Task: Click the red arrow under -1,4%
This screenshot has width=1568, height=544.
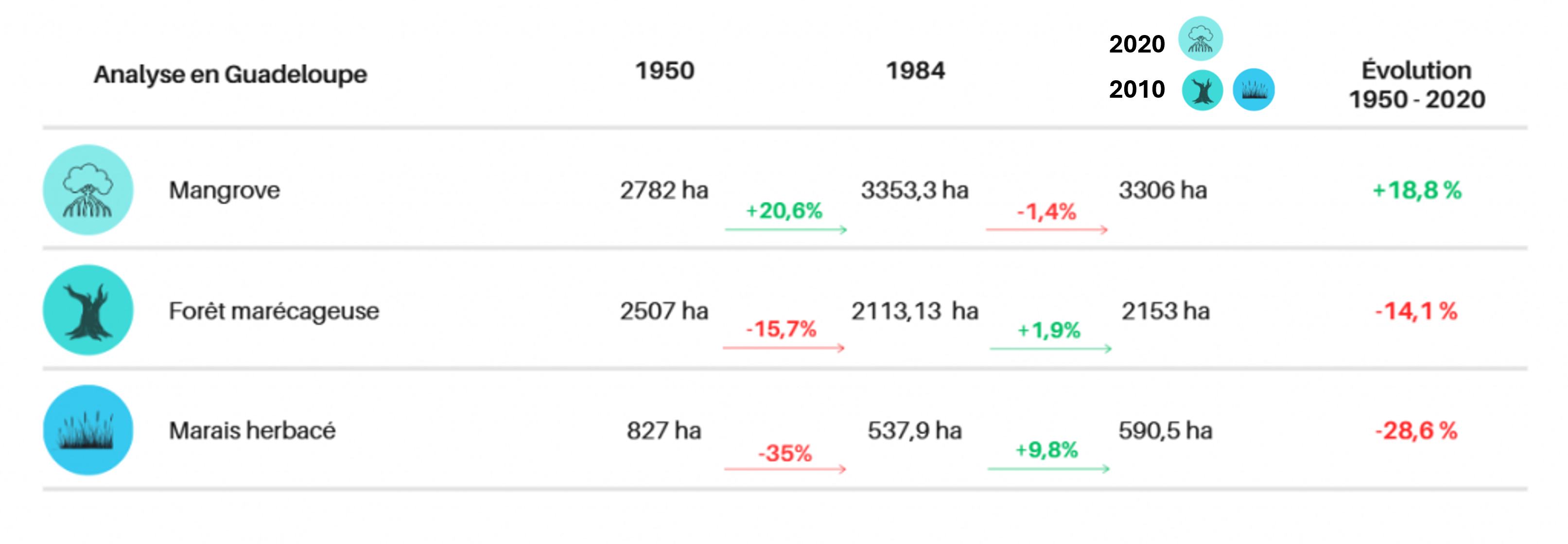Action: tap(1046, 229)
